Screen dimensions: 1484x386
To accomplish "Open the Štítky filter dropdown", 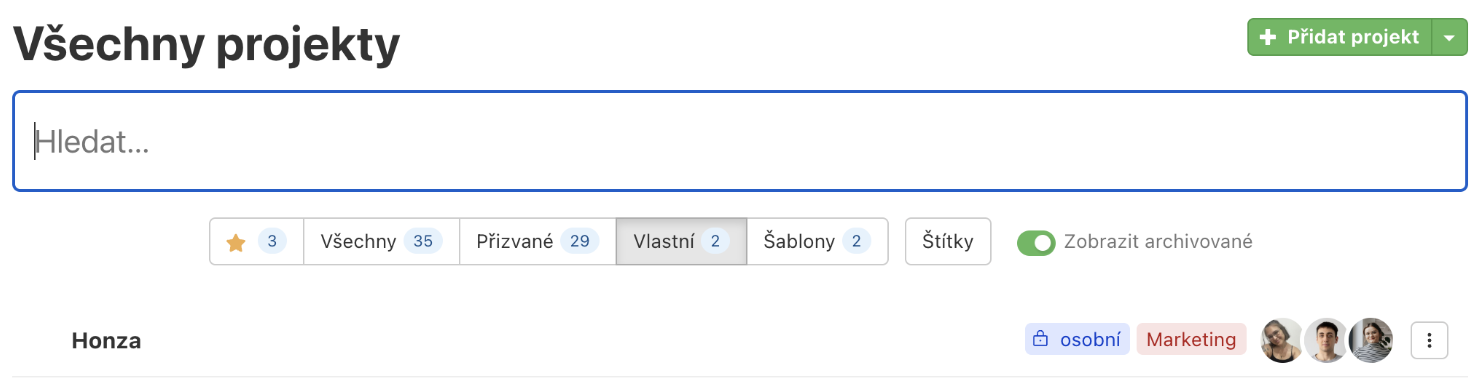I will 948,241.
